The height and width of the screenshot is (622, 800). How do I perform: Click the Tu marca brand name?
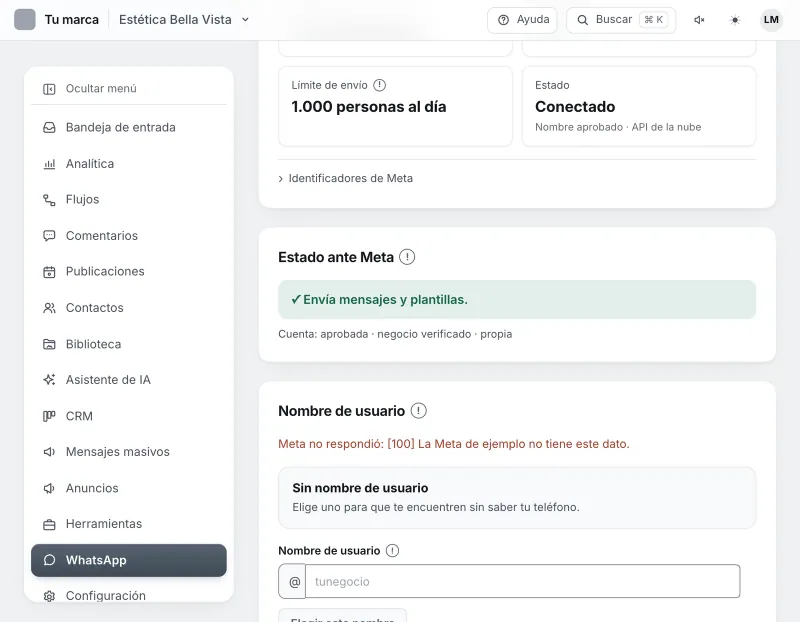tap(71, 20)
